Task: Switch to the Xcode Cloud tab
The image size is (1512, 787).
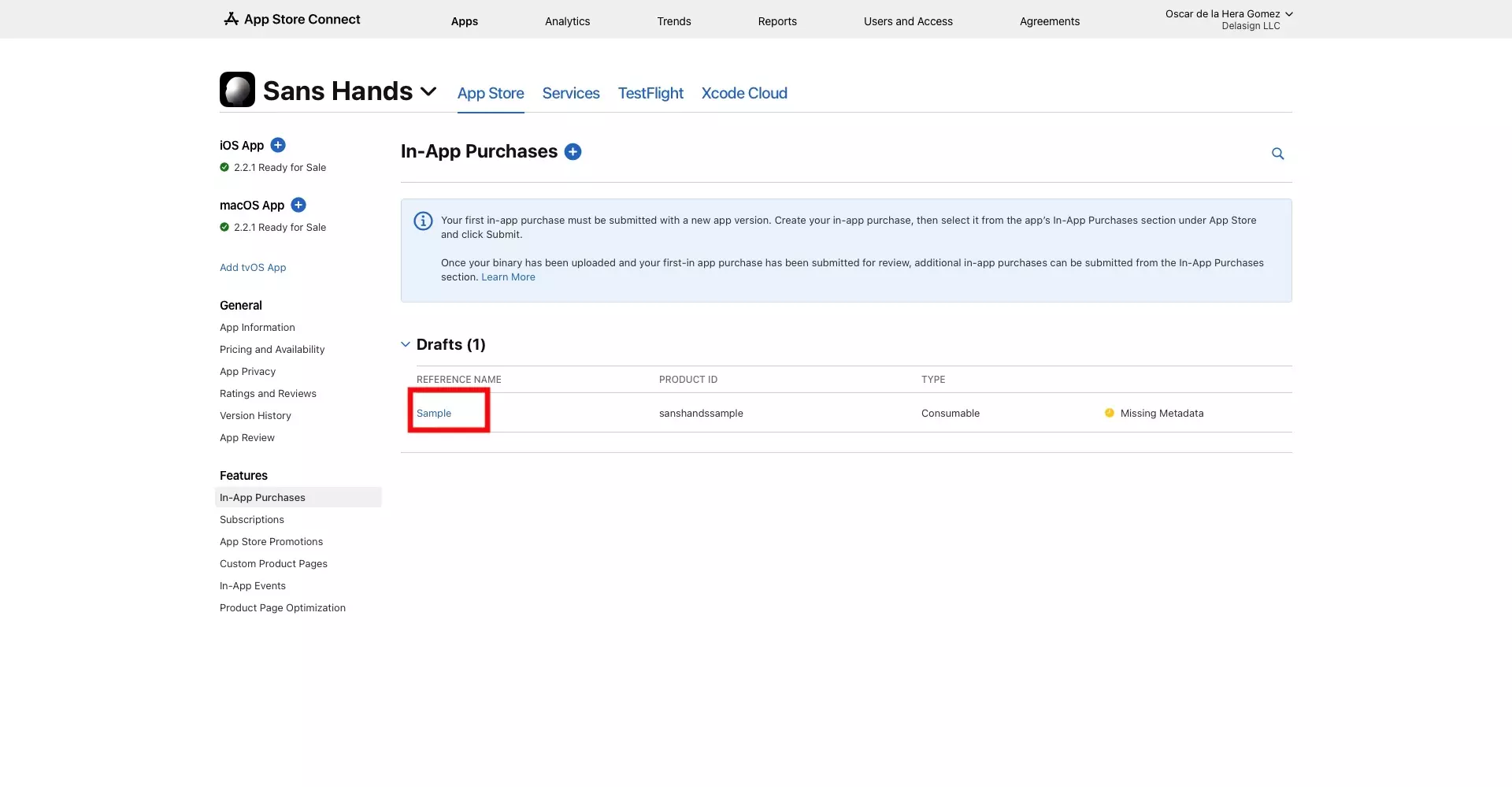Action: (743, 93)
